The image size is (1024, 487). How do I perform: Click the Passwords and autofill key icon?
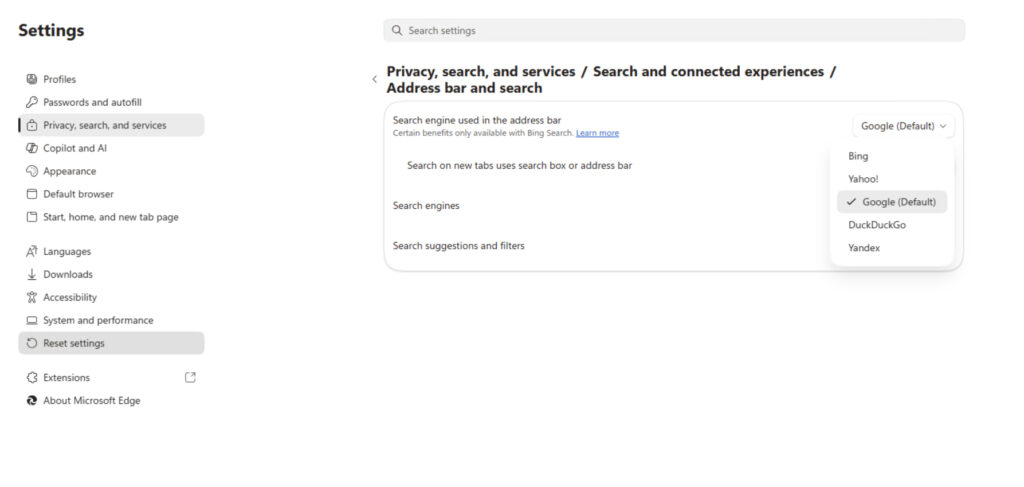pos(31,102)
